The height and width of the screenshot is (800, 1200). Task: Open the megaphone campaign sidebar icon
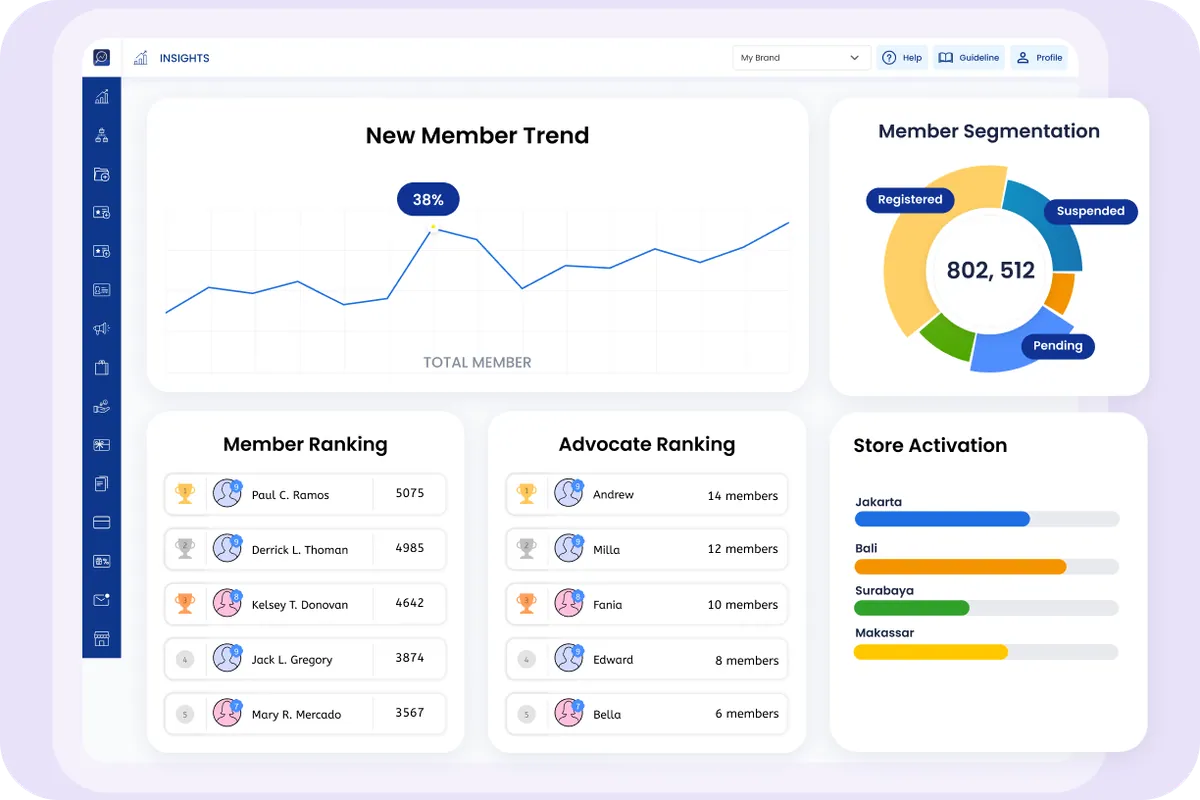click(x=101, y=329)
